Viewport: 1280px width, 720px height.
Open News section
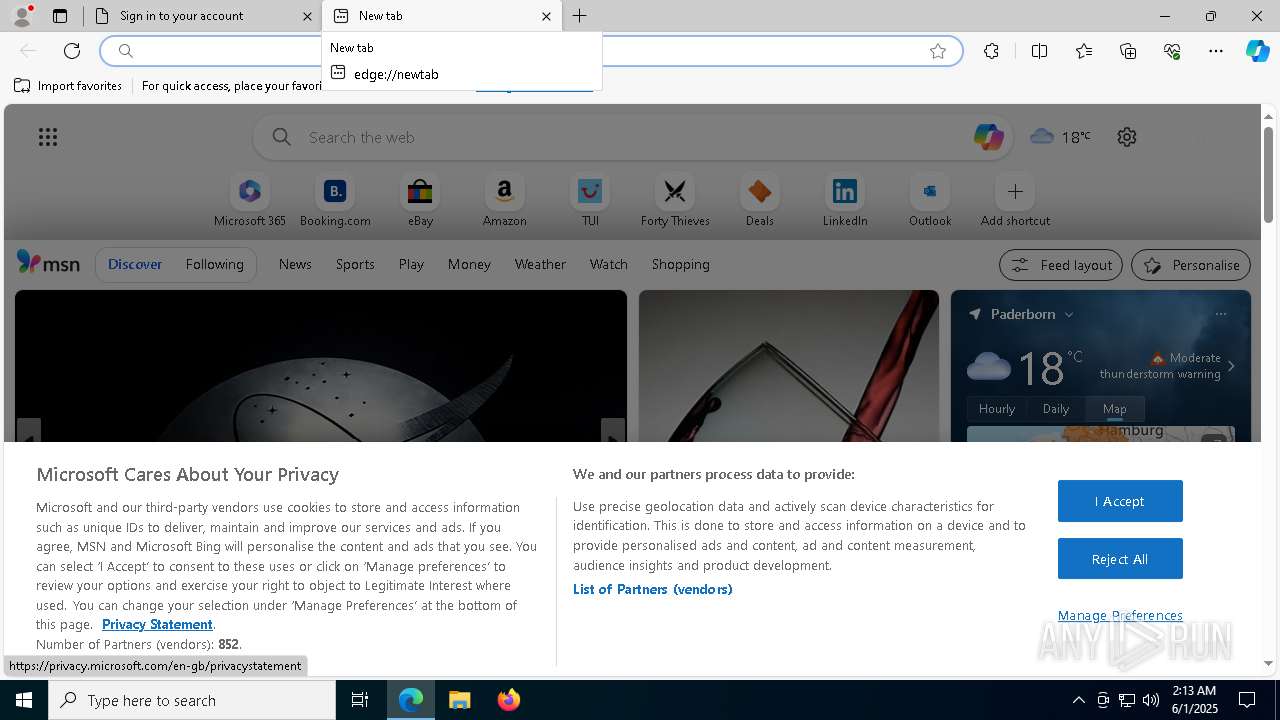pyautogui.click(x=295, y=264)
